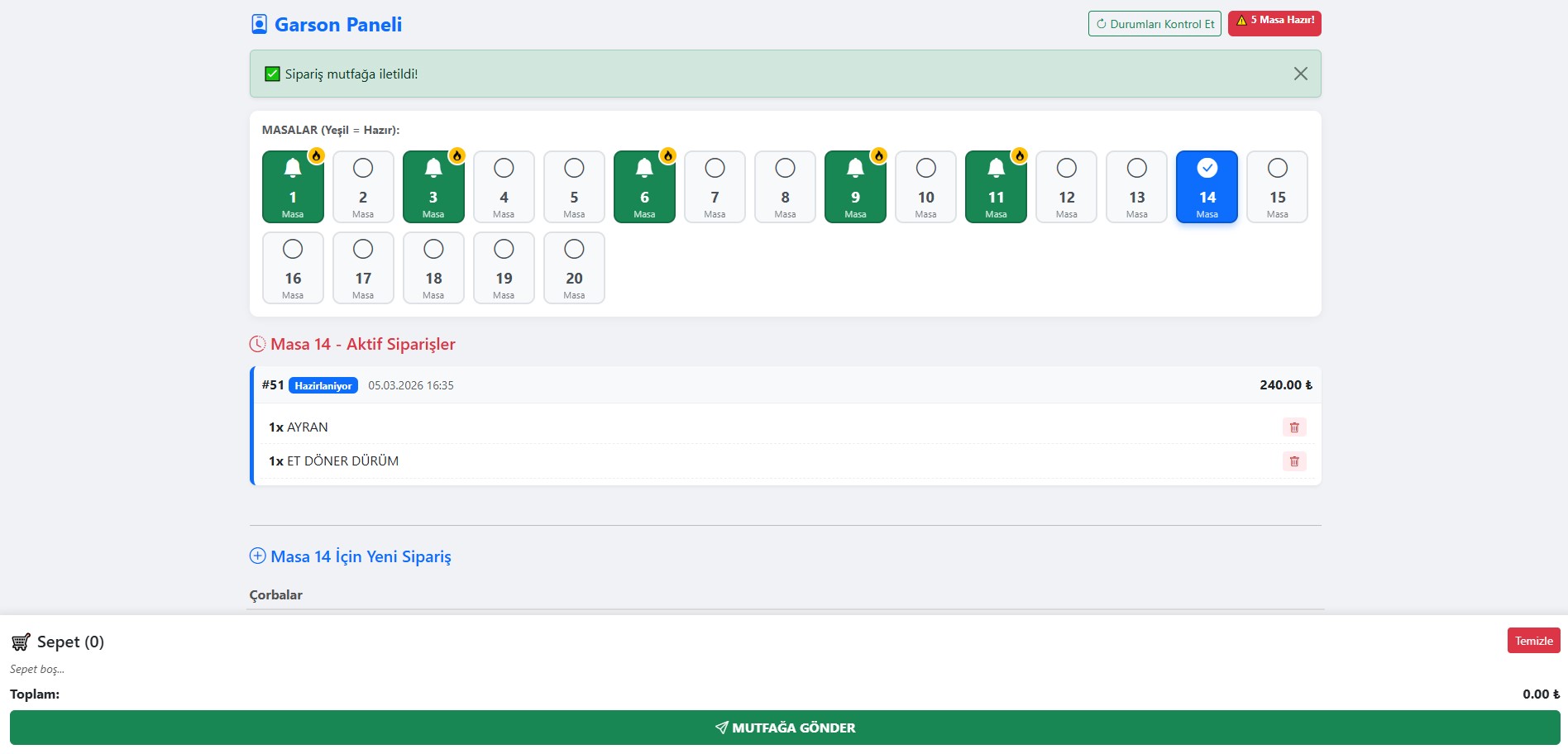Screen dimensions: 1568x754
Task: Remove ET DÖNER DÜRÜM using trash icon
Action: pyautogui.click(x=1294, y=461)
